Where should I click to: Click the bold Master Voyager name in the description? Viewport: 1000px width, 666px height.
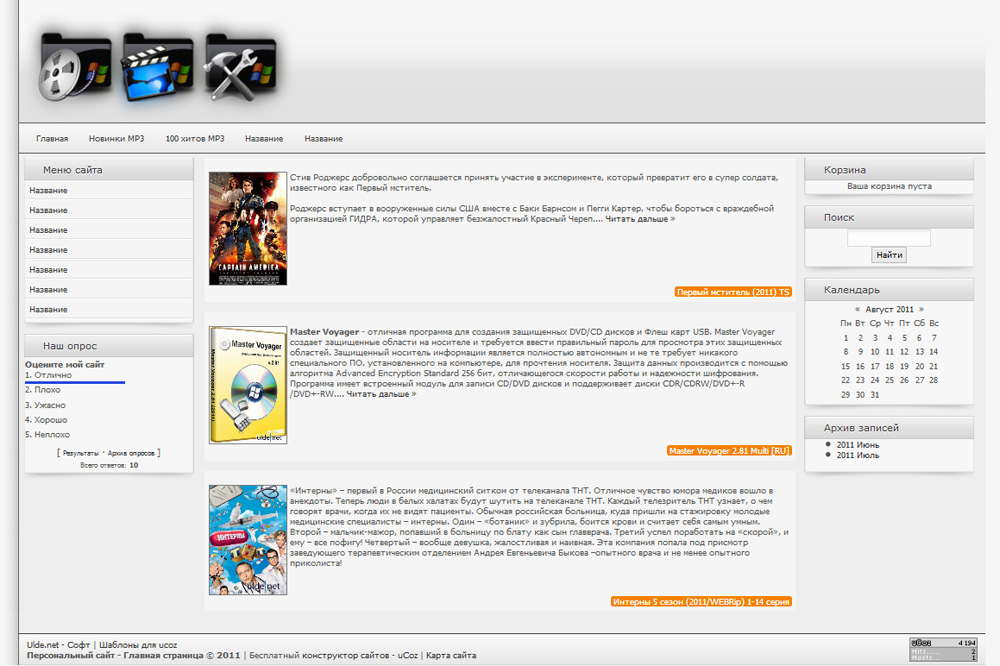click(x=324, y=332)
